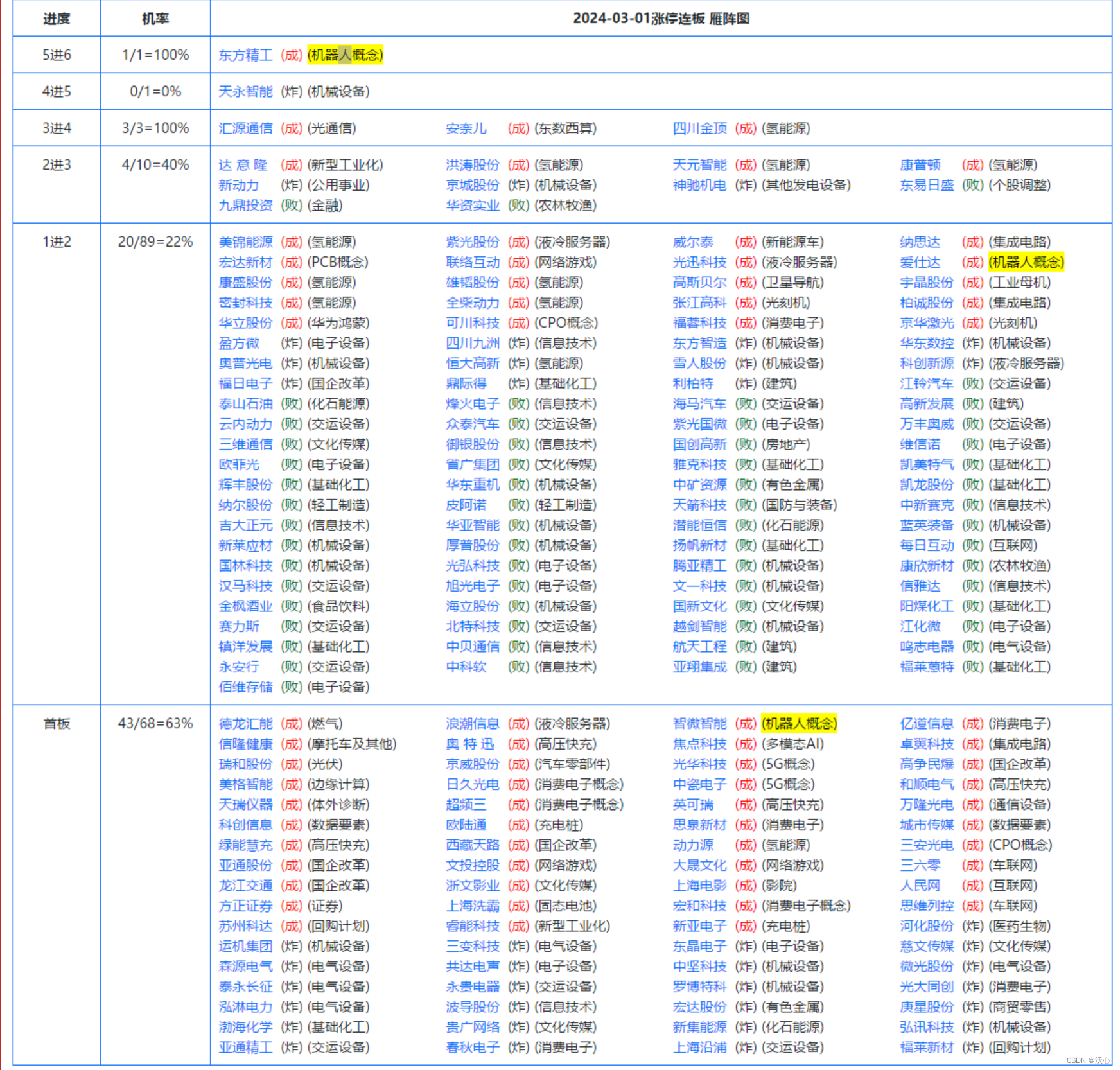
Task: Open the 三六零 stock link
Action: tap(920, 866)
